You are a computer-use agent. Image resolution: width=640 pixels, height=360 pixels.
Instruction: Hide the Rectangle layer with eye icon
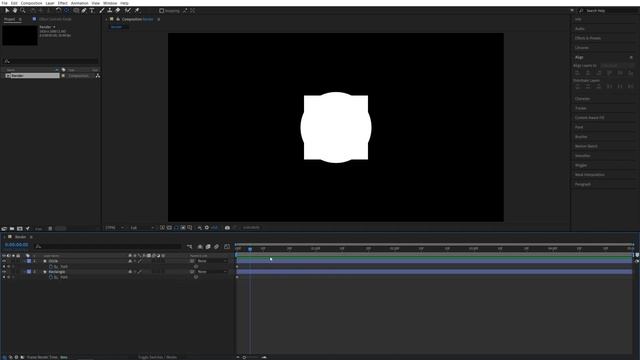pyautogui.click(x=4, y=271)
